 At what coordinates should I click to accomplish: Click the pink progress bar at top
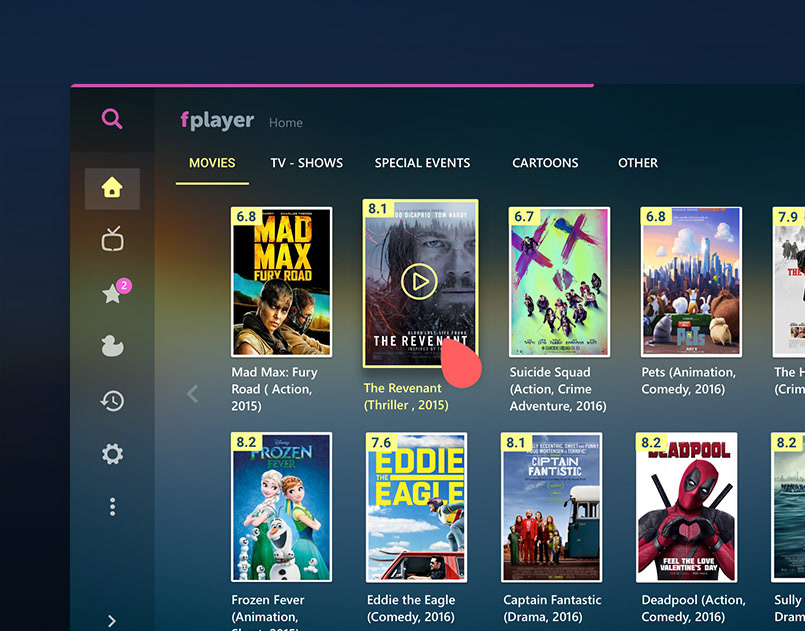tap(332, 85)
